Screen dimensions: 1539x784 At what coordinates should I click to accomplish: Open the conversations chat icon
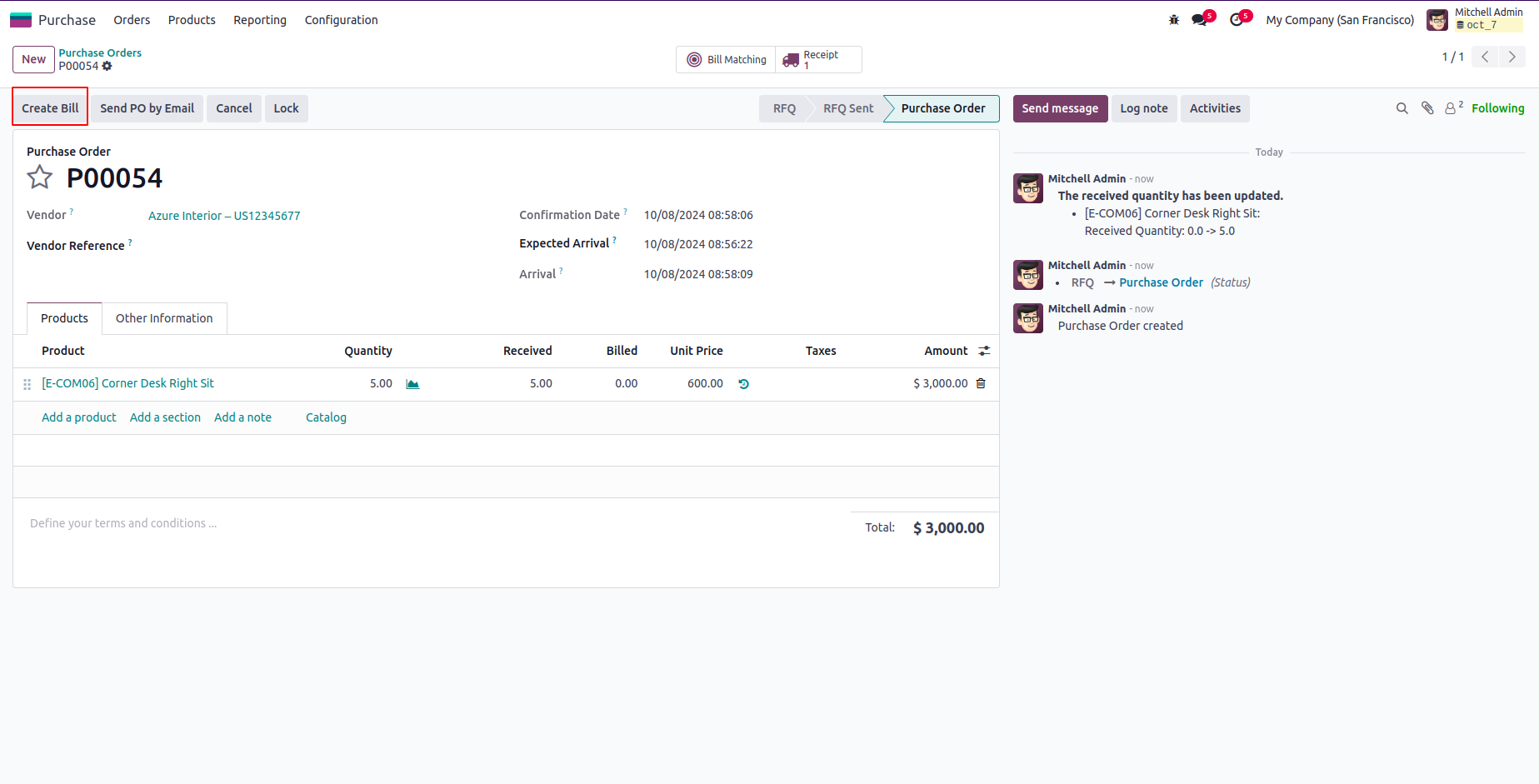click(1199, 20)
